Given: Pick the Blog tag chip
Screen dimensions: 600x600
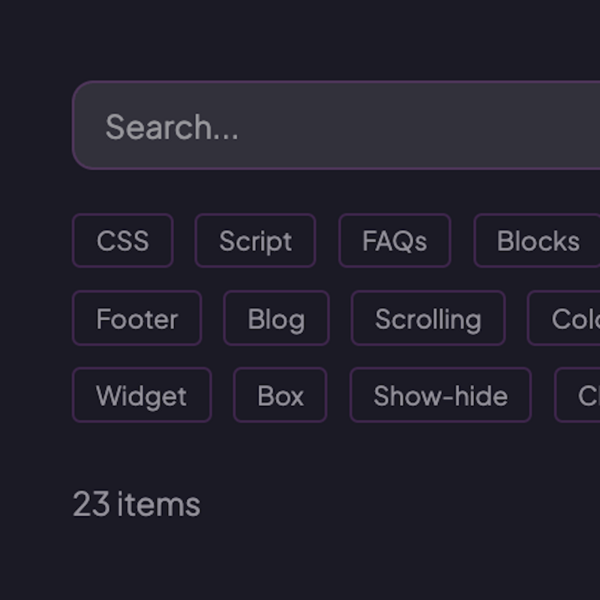Looking at the screenshot, I should [276, 319].
